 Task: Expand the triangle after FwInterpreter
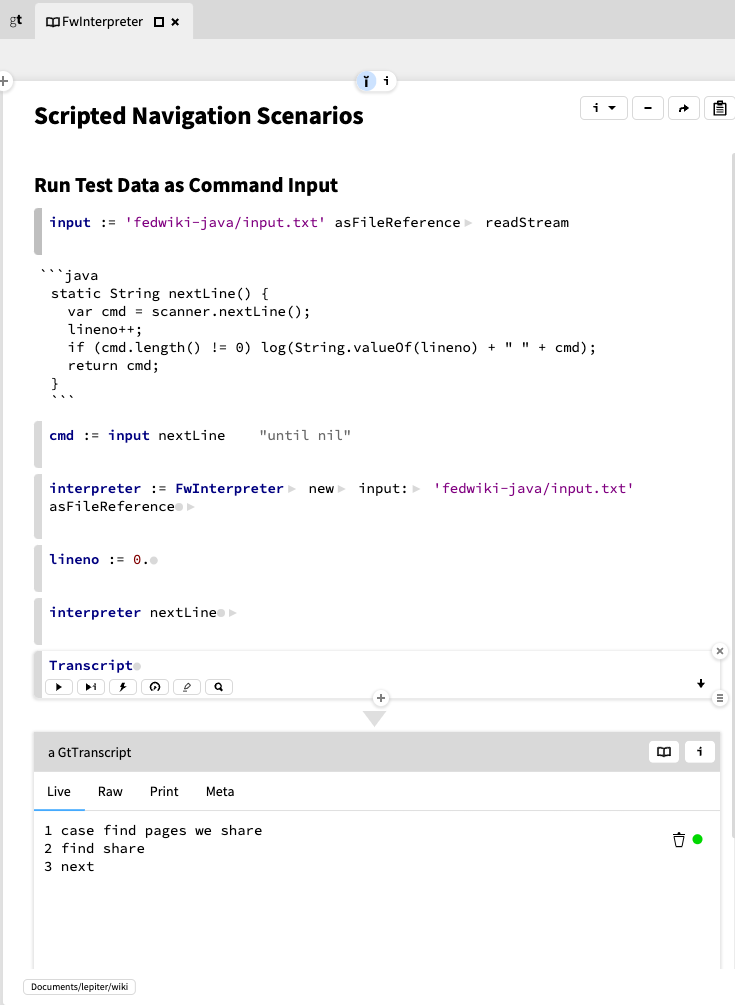click(292, 489)
